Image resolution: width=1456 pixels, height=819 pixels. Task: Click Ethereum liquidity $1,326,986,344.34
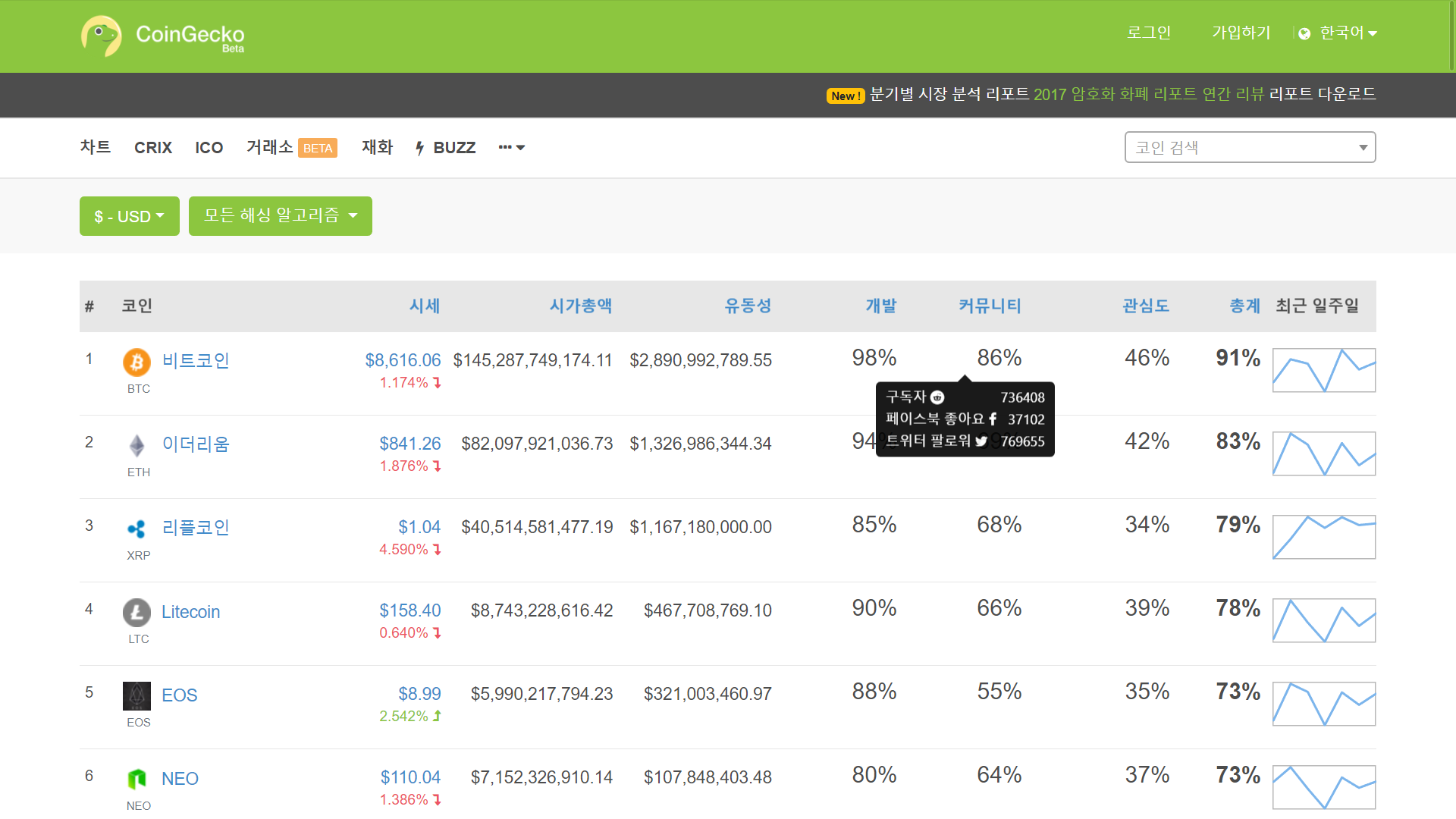click(x=701, y=444)
